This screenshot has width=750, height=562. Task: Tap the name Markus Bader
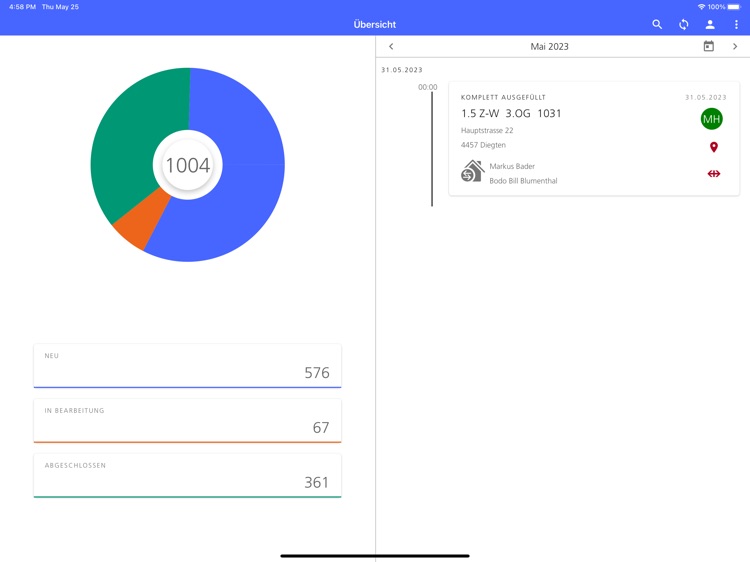point(512,166)
